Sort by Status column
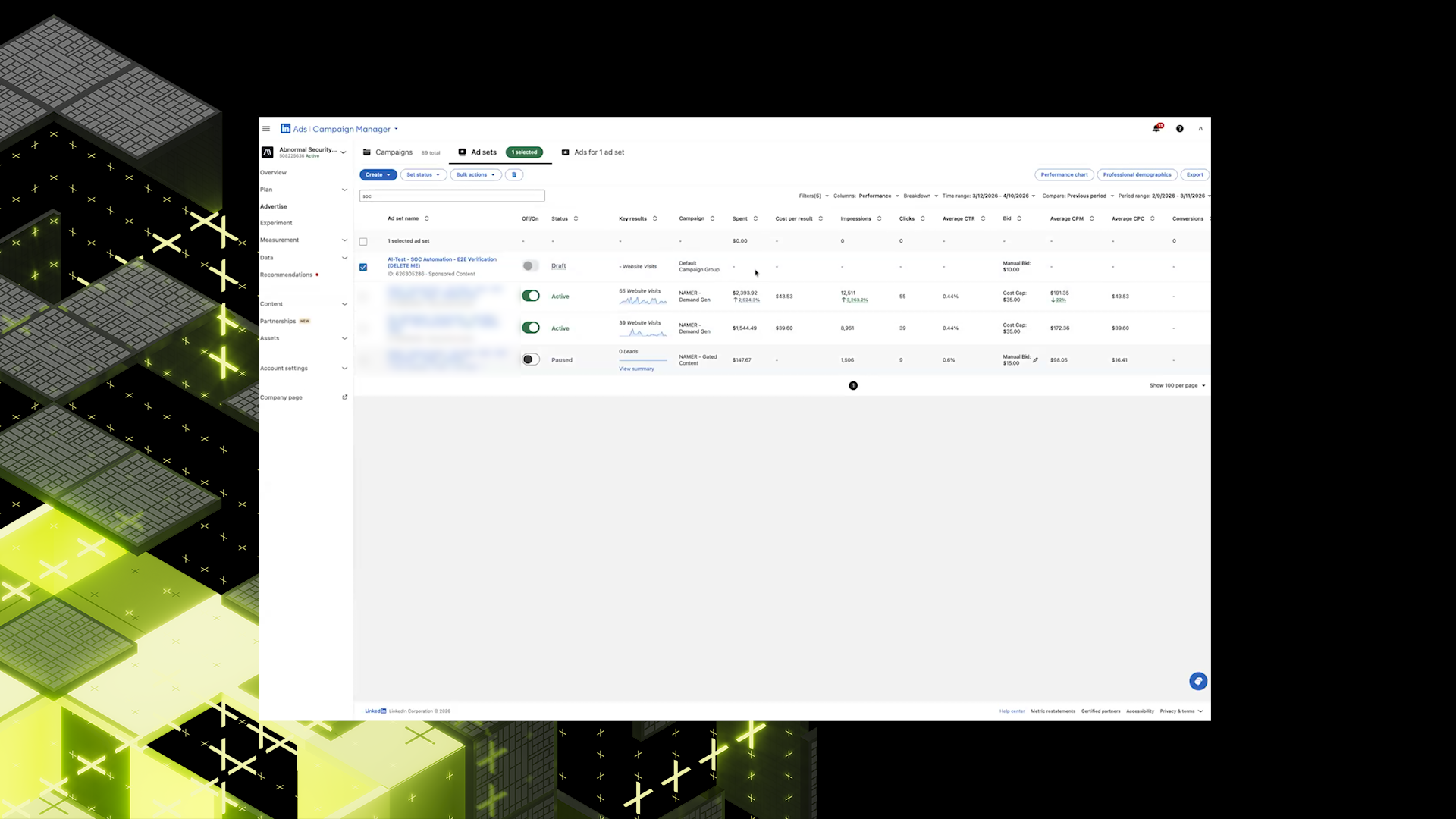 tap(576, 219)
